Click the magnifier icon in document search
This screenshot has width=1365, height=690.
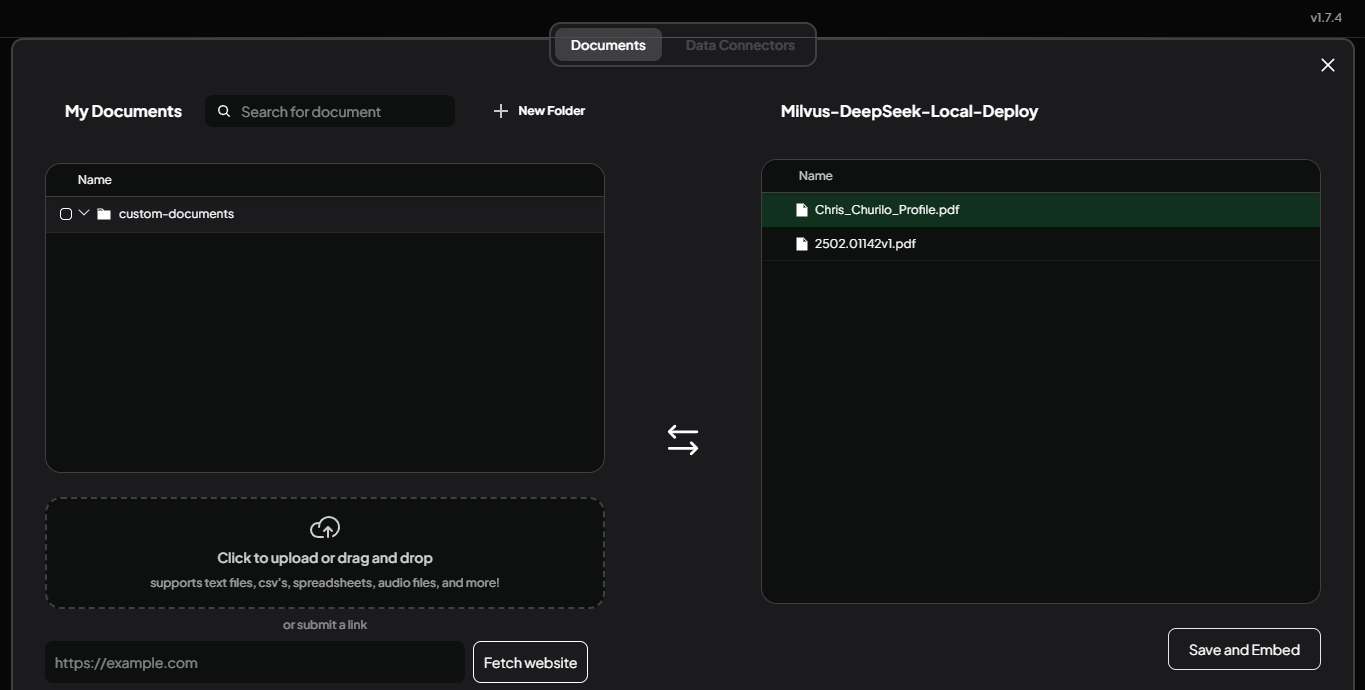point(224,112)
